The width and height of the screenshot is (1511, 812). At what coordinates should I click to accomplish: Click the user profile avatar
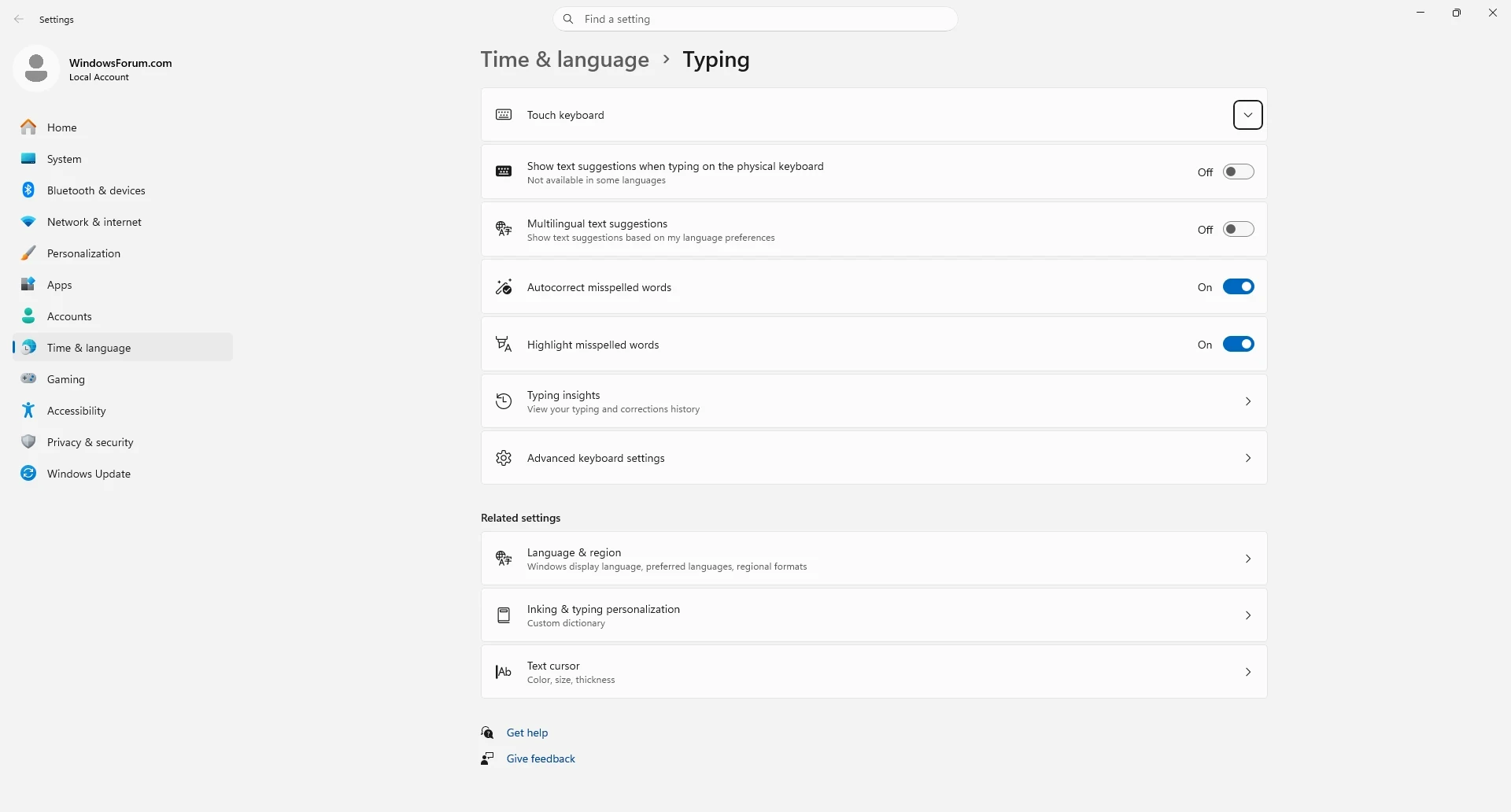(36, 68)
